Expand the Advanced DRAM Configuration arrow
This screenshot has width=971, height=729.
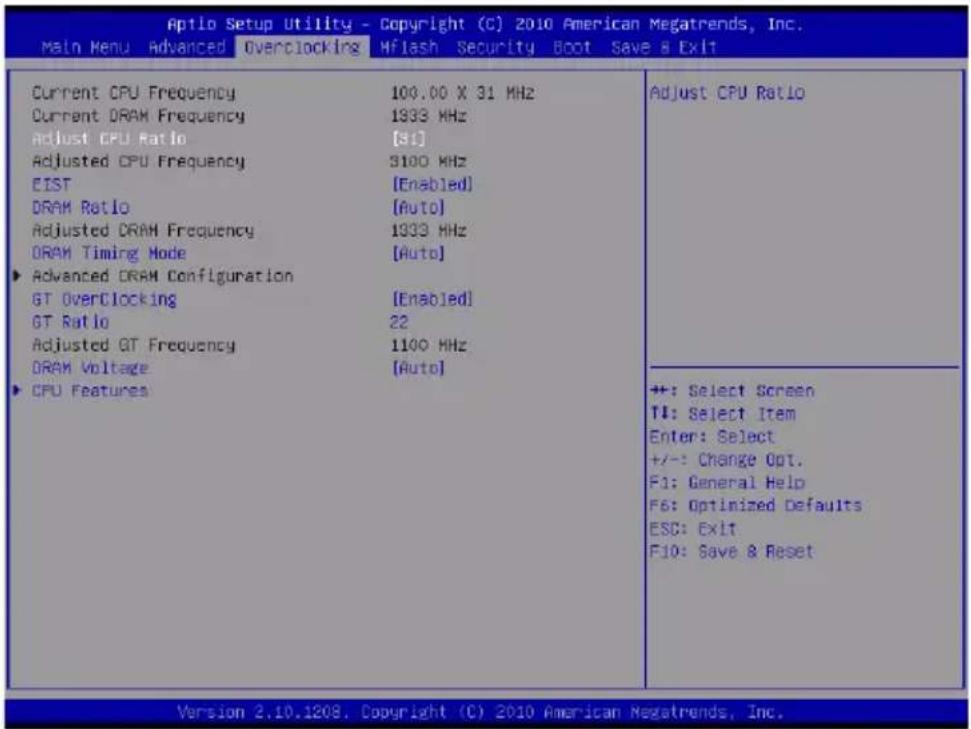tap(17, 276)
